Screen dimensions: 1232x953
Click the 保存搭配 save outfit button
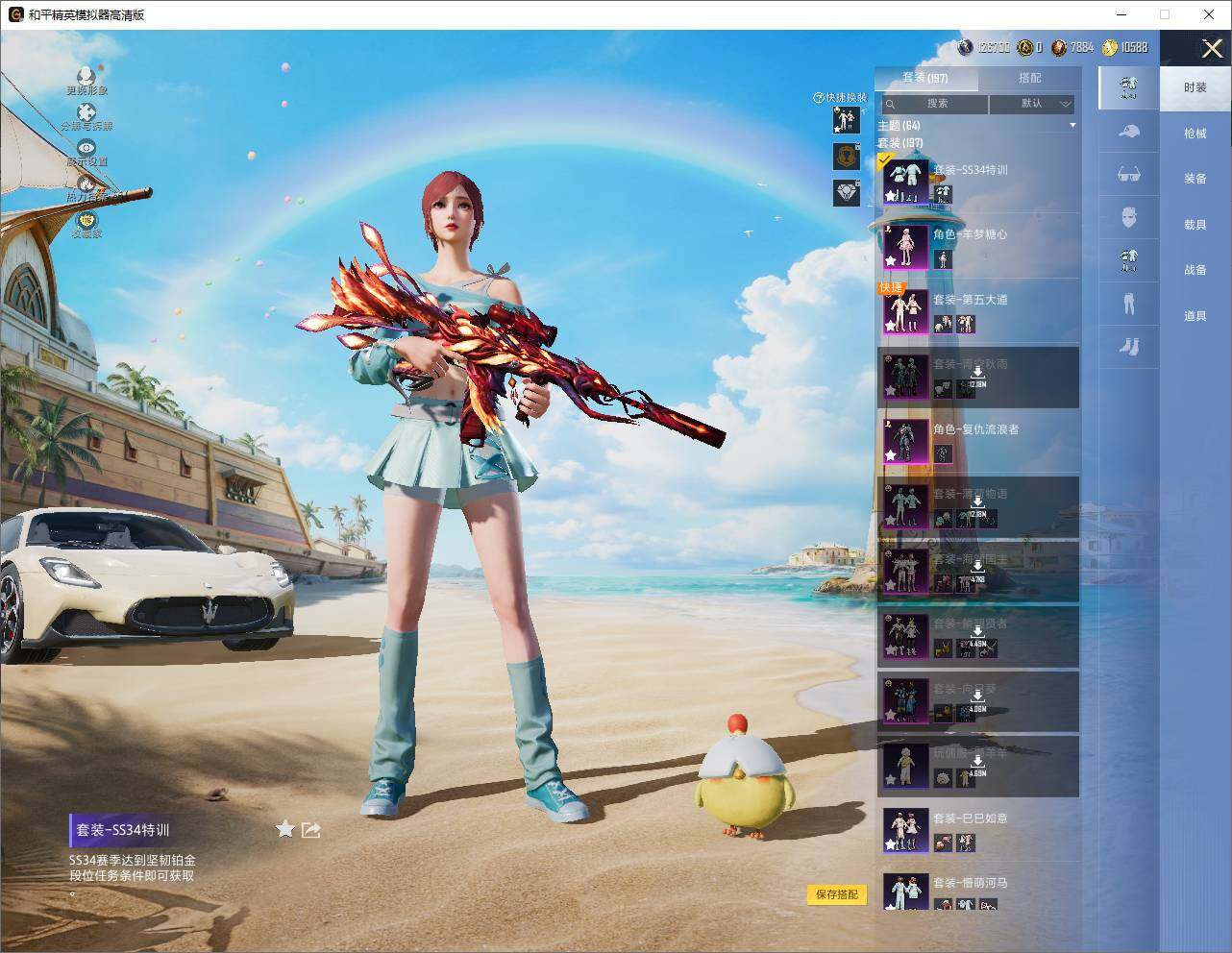[836, 894]
